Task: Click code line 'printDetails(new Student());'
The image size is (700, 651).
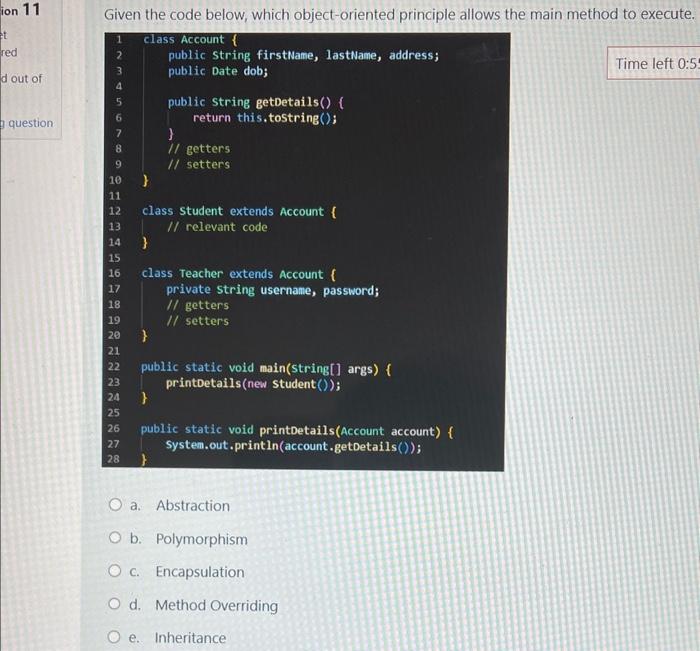Action: (x=253, y=384)
